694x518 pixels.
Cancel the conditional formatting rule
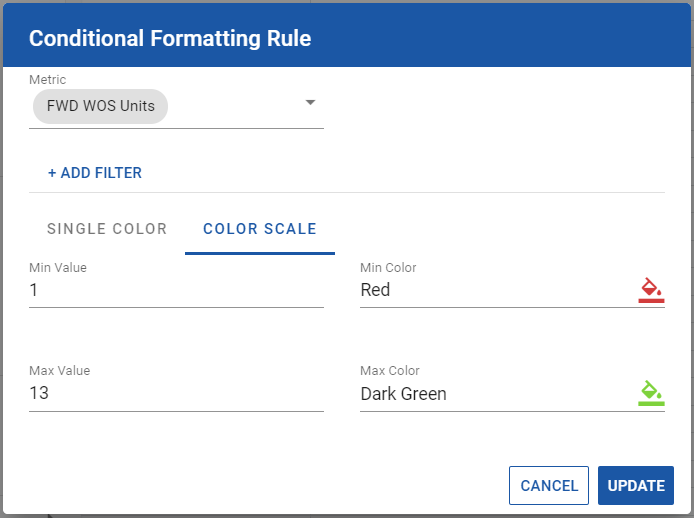[x=549, y=486]
